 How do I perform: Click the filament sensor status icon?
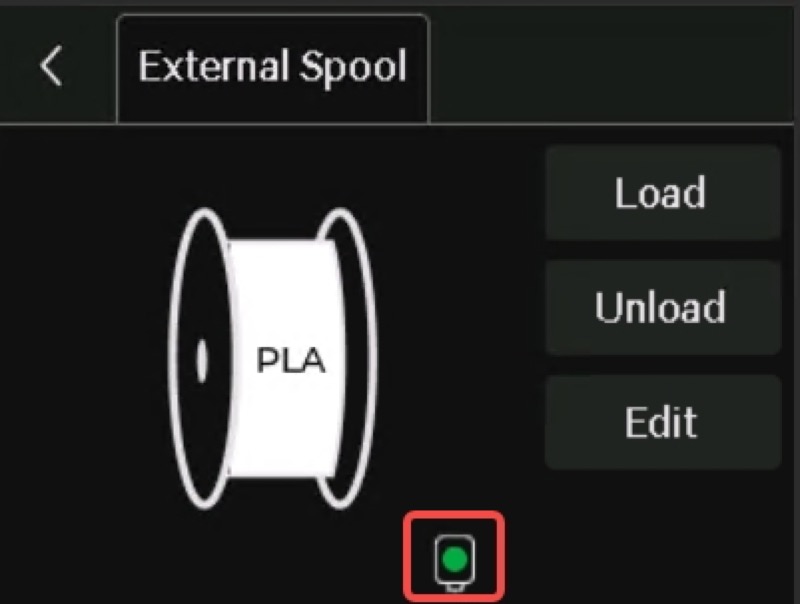[x=455, y=561]
